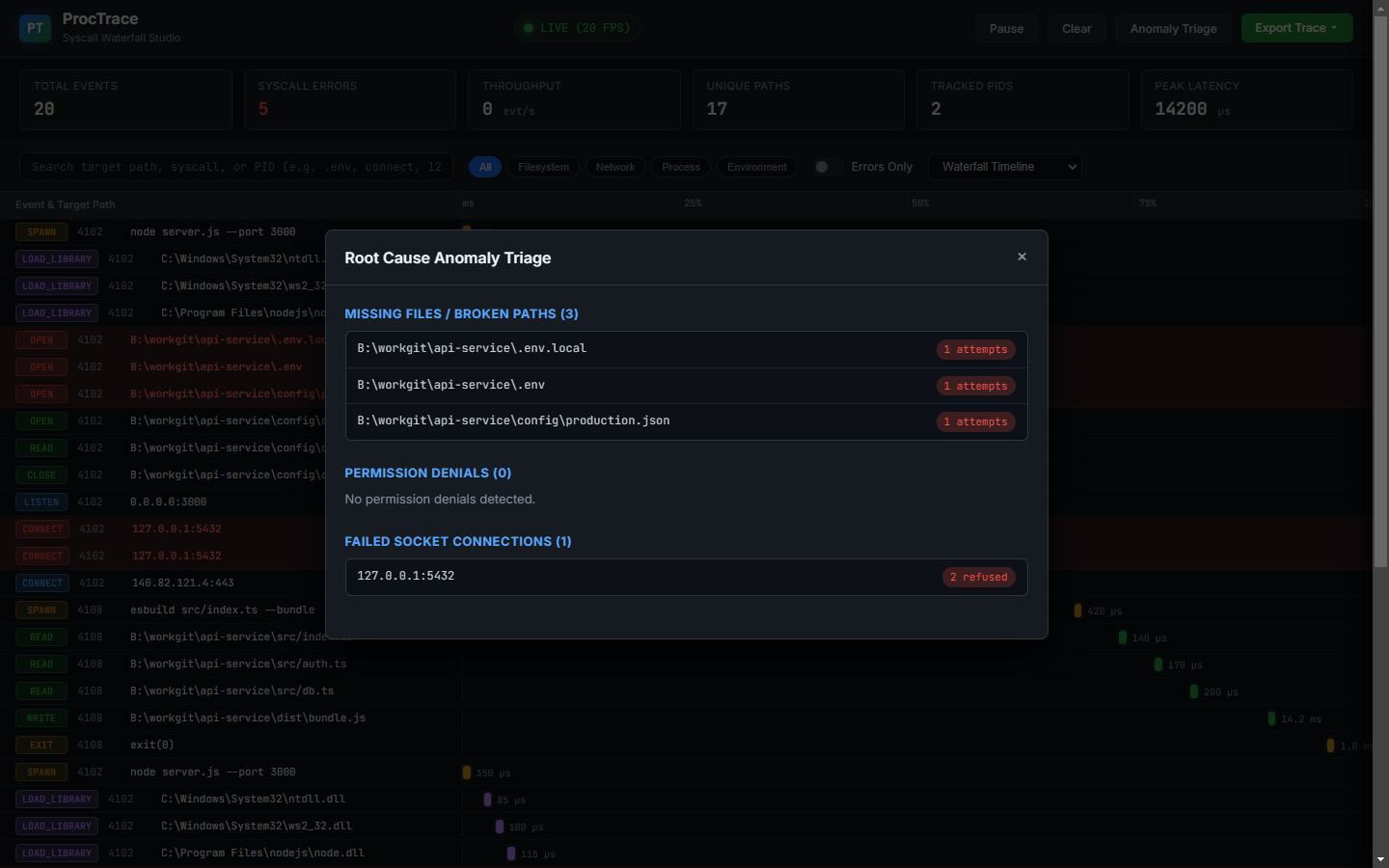
Task: Click the Peak Latency stat card
Action: coord(1246,99)
